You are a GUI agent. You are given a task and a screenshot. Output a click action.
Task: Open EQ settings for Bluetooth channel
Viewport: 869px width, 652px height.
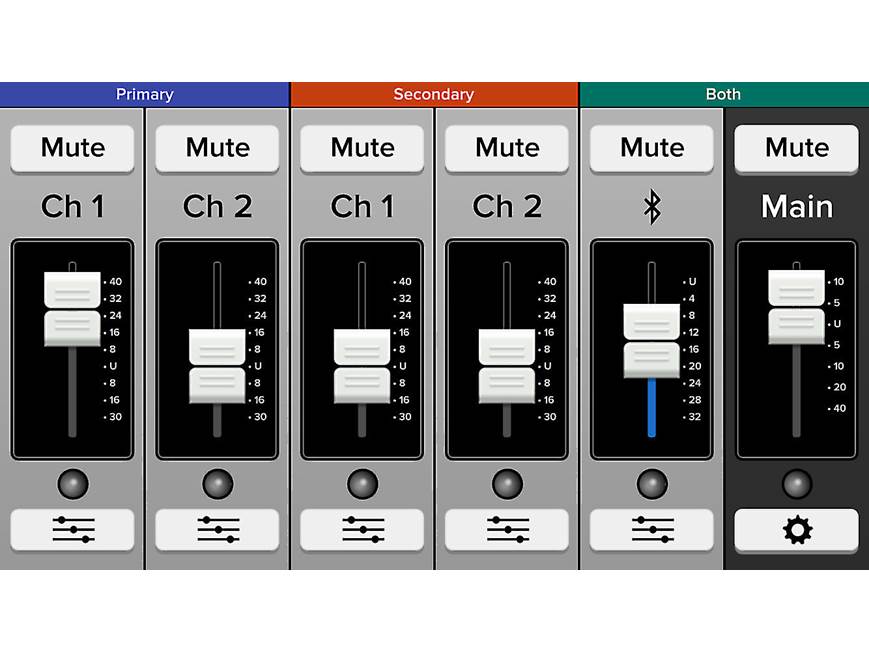652,529
